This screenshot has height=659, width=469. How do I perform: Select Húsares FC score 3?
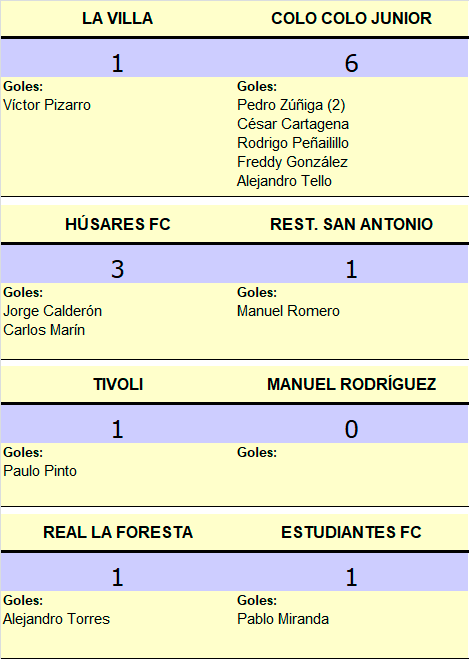click(x=117, y=269)
